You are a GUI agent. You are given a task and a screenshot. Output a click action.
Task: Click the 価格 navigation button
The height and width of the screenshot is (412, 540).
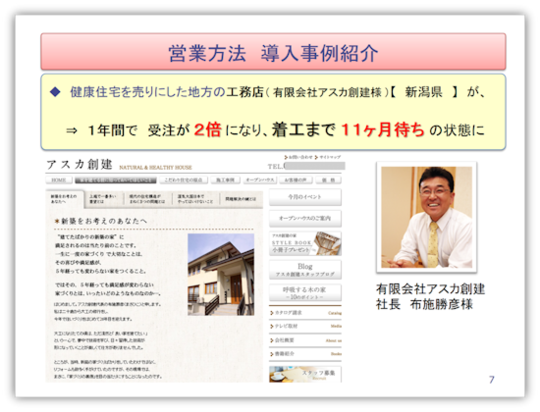tap(328, 180)
